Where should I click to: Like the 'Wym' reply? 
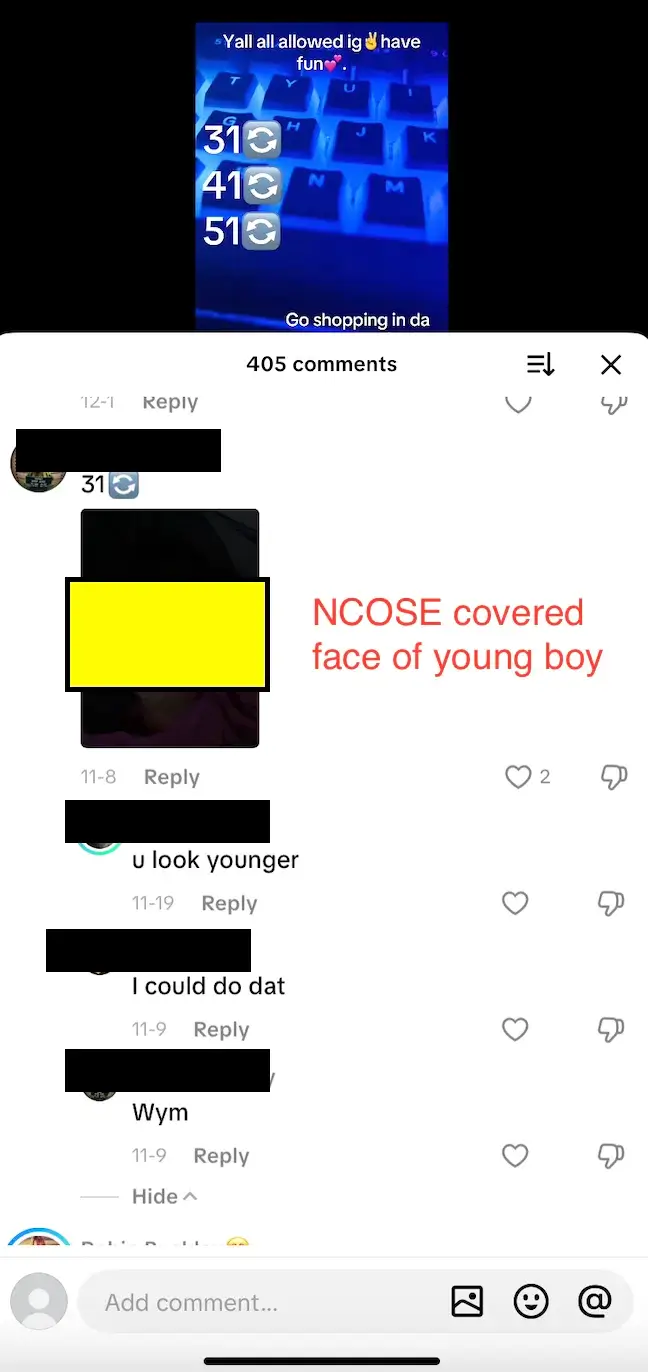[x=515, y=1156]
